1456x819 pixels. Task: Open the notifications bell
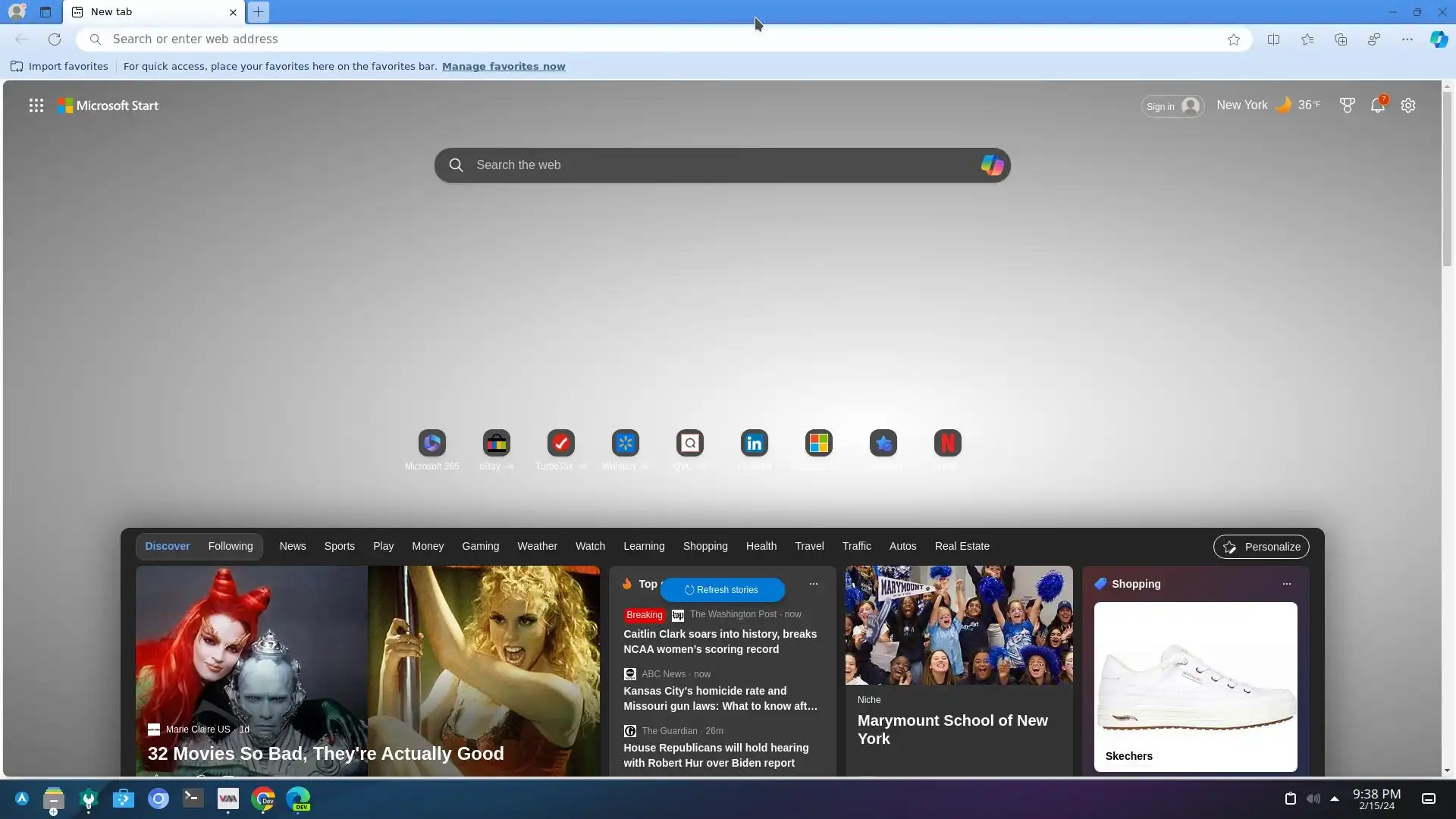(x=1377, y=105)
